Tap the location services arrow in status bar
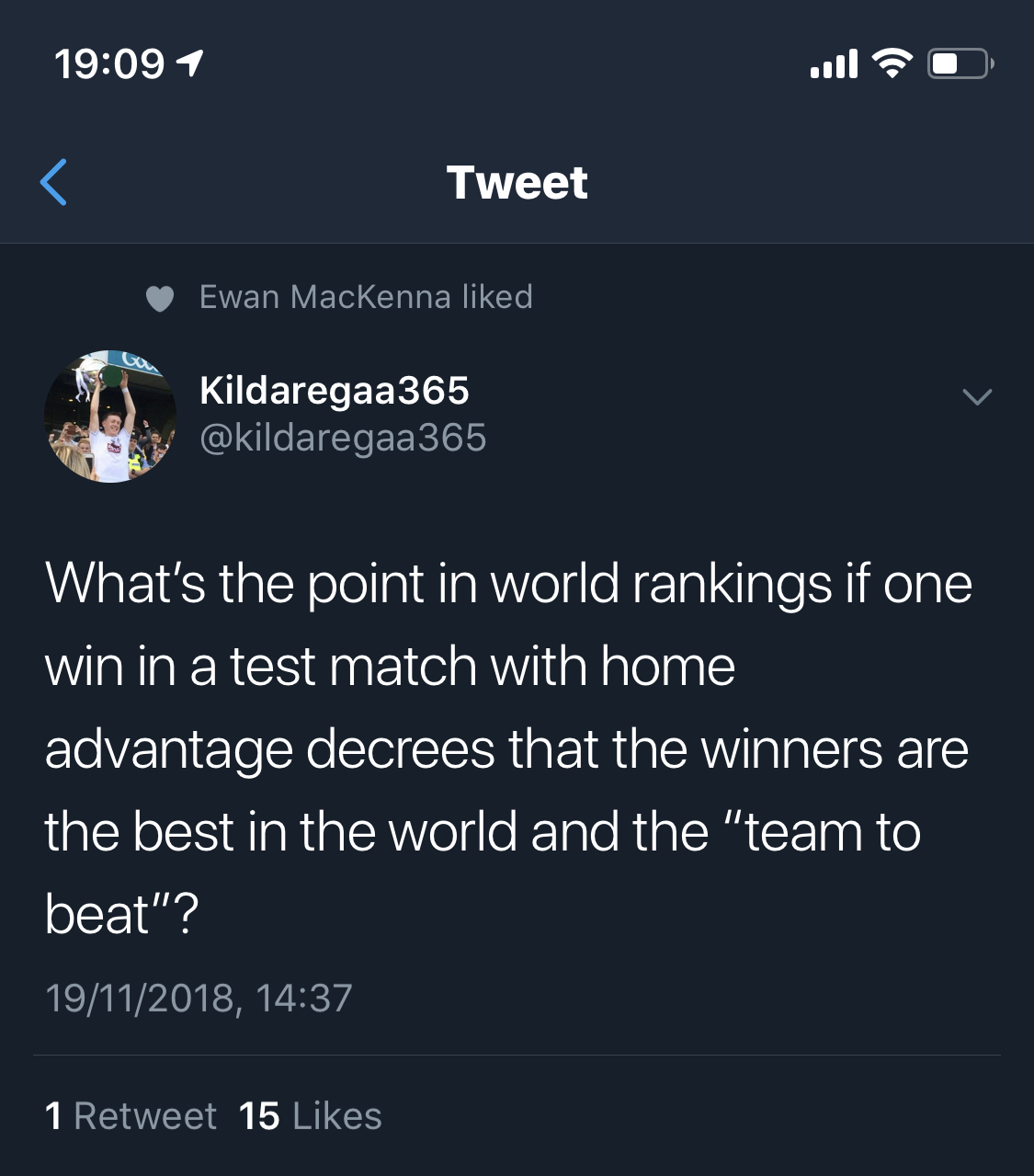The width and height of the screenshot is (1034, 1176). [190, 63]
